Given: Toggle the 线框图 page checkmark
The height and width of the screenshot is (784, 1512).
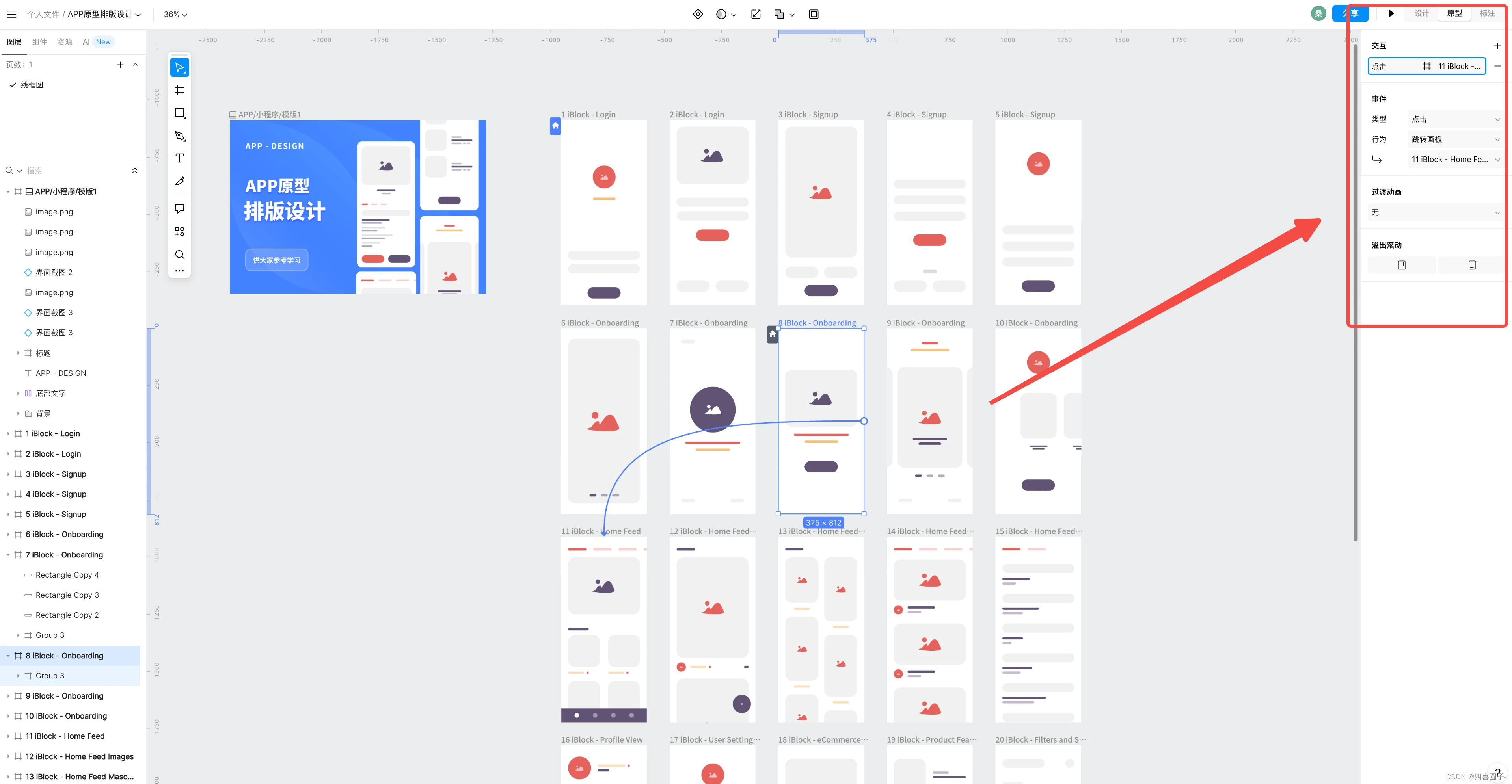Looking at the screenshot, I should tap(13, 84).
